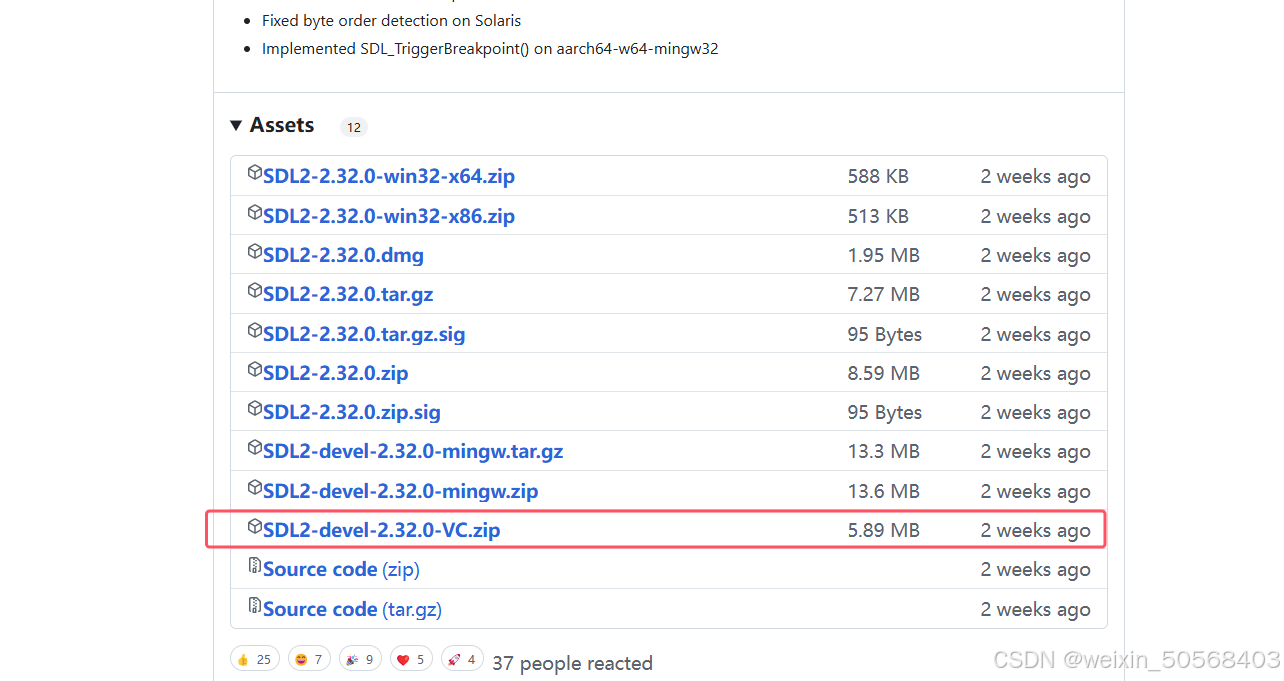Download SDL2-2.32.0-win32-x86.zip
The width and height of the screenshot is (1284, 681).
[389, 216]
